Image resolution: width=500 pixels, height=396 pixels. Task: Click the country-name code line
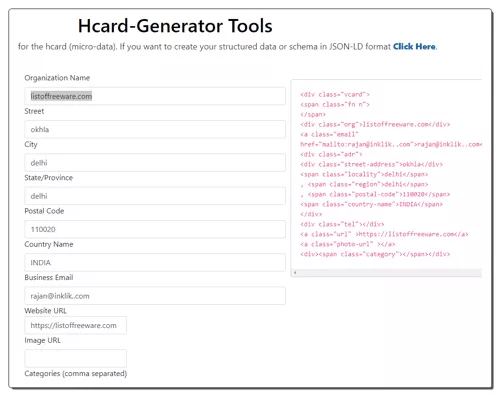tap(371, 204)
